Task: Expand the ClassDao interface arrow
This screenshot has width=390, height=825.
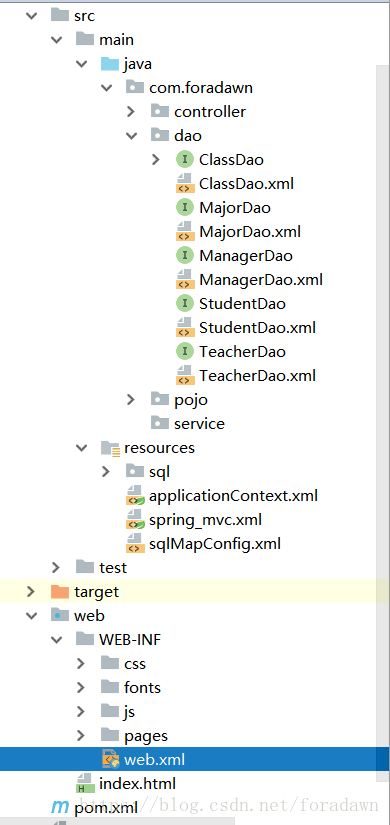Action: click(x=156, y=159)
